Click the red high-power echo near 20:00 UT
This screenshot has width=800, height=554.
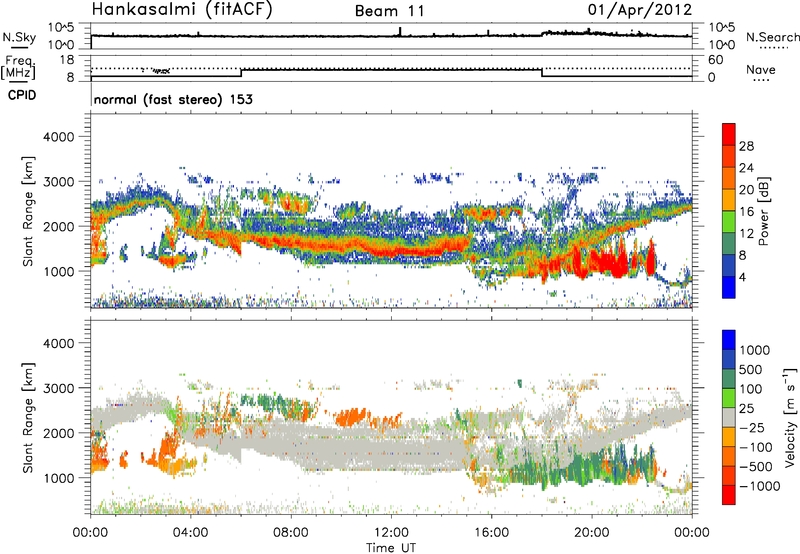[610, 263]
